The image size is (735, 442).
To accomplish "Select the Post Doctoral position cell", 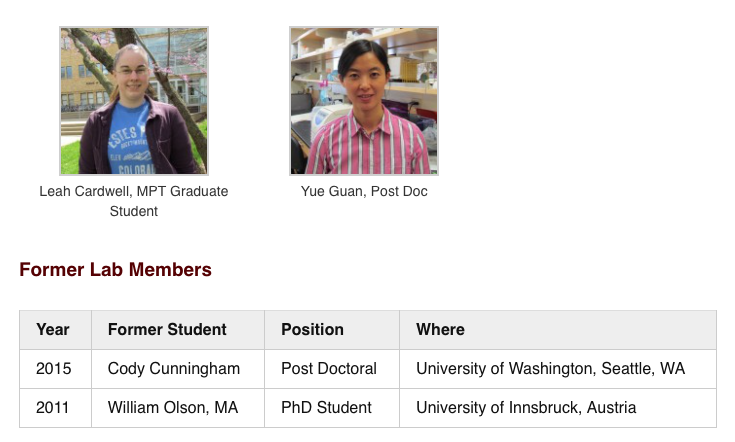I will coord(329,369).
